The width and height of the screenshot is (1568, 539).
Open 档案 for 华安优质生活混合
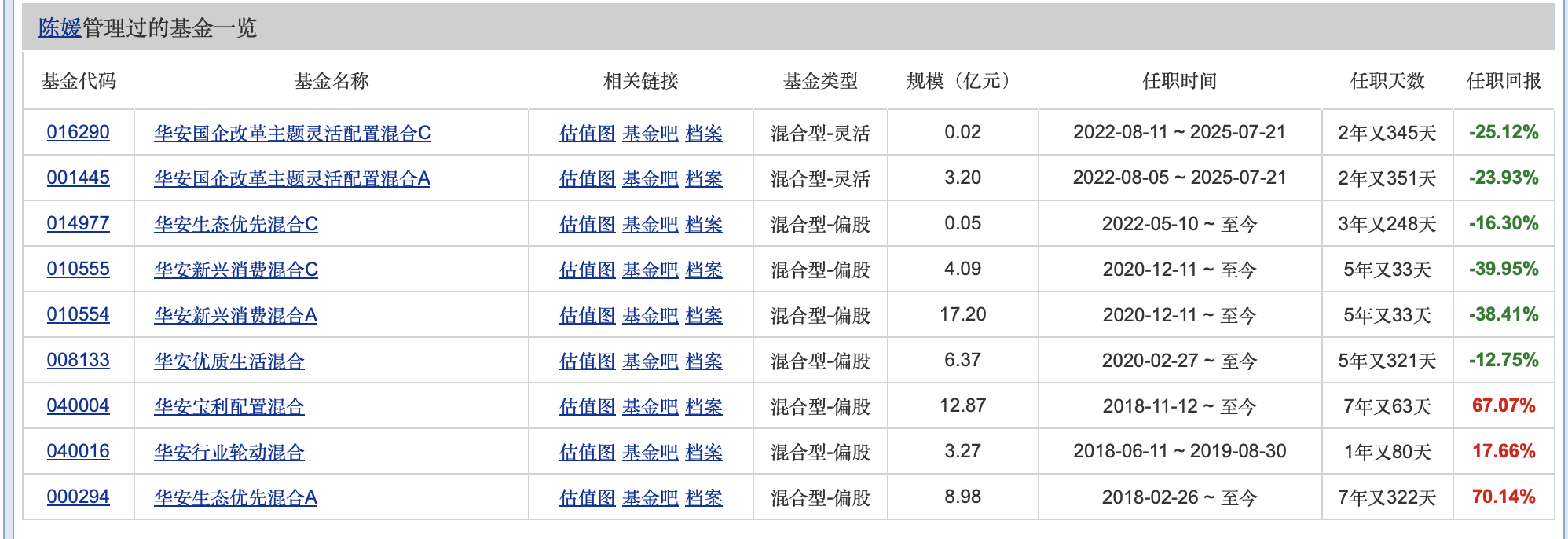coord(703,361)
